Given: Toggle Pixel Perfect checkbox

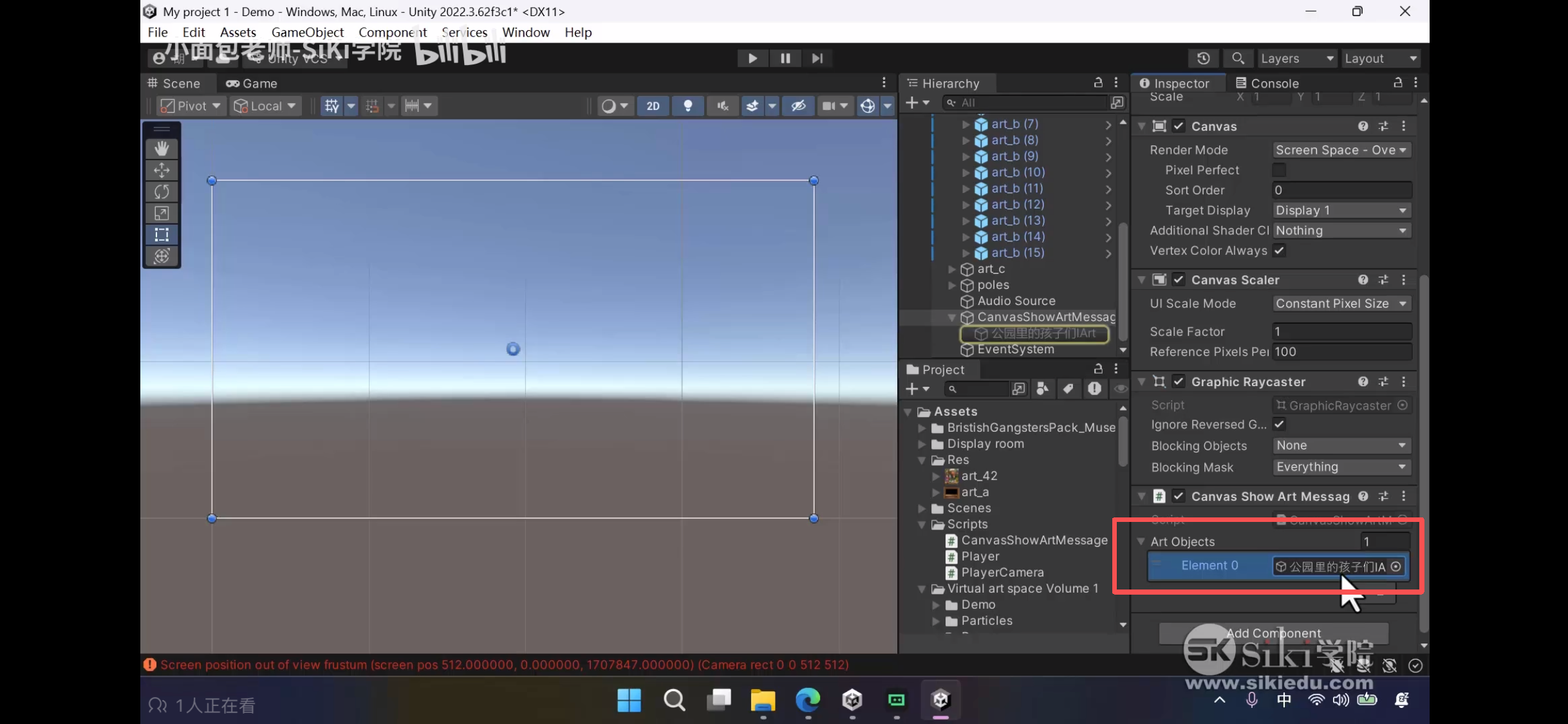Looking at the screenshot, I should click(1279, 170).
